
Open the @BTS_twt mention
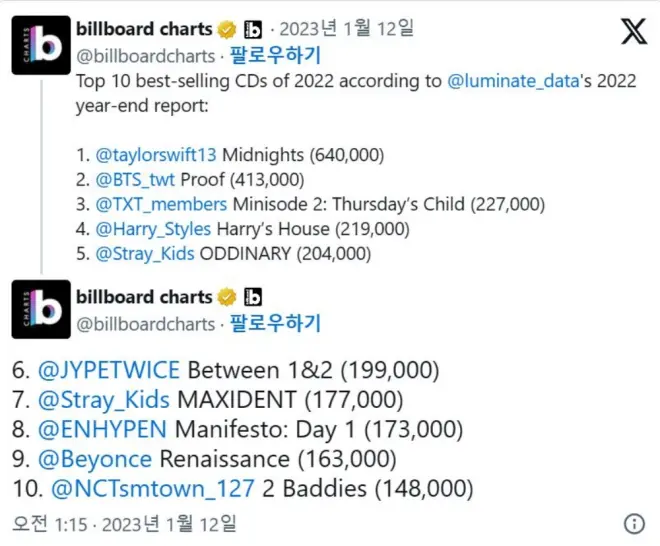(134, 180)
